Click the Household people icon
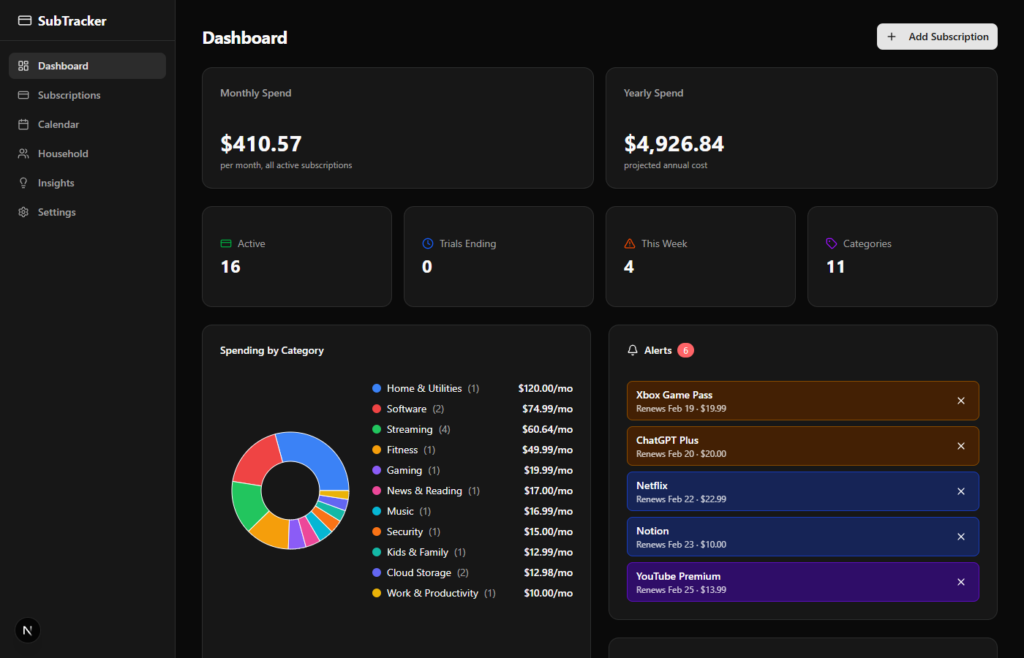The width and height of the screenshot is (1024, 658). pos(24,153)
